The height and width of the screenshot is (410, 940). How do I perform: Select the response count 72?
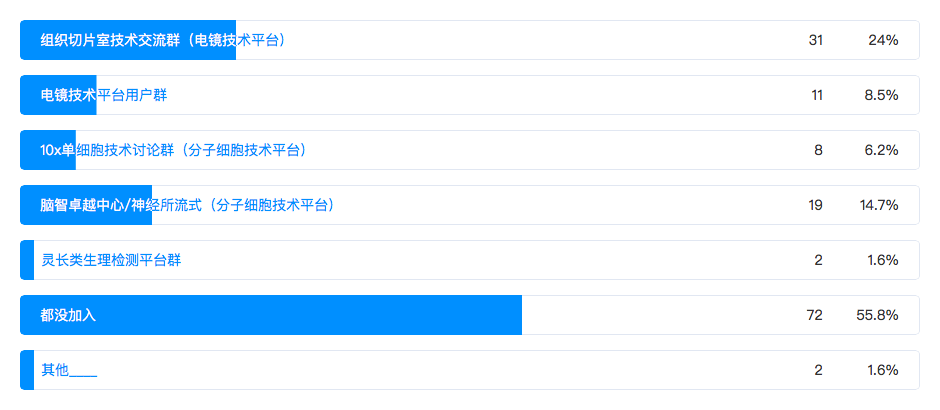pos(814,315)
